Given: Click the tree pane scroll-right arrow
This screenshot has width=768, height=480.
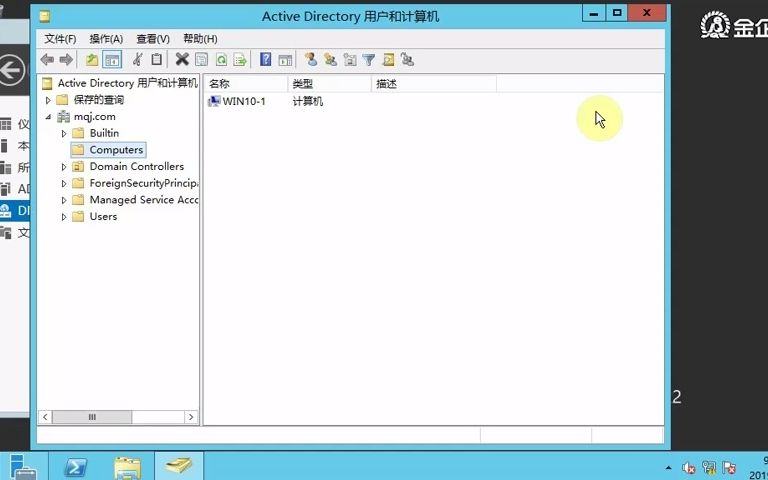Looking at the screenshot, I should (x=191, y=417).
